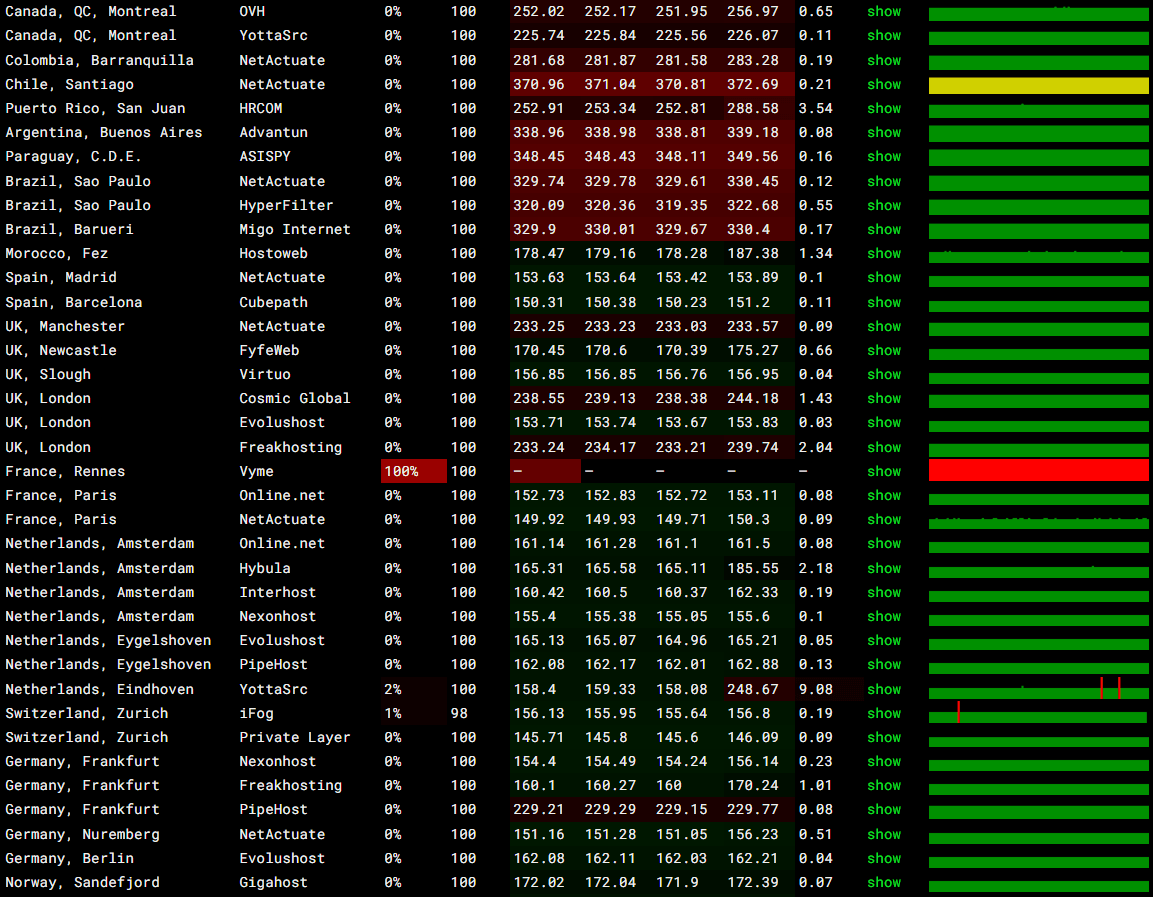Click show link for Canada Montreal OVH row
The height and width of the screenshot is (897, 1153).
[x=883, y=12]
